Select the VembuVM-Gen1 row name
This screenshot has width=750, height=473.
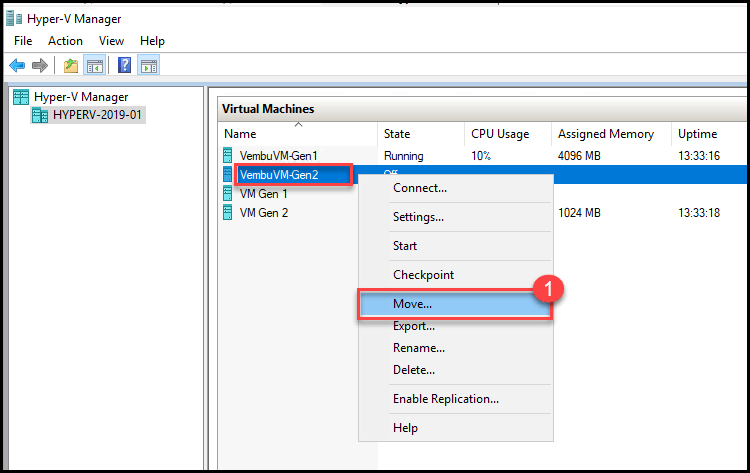click(x=277, y=156)
